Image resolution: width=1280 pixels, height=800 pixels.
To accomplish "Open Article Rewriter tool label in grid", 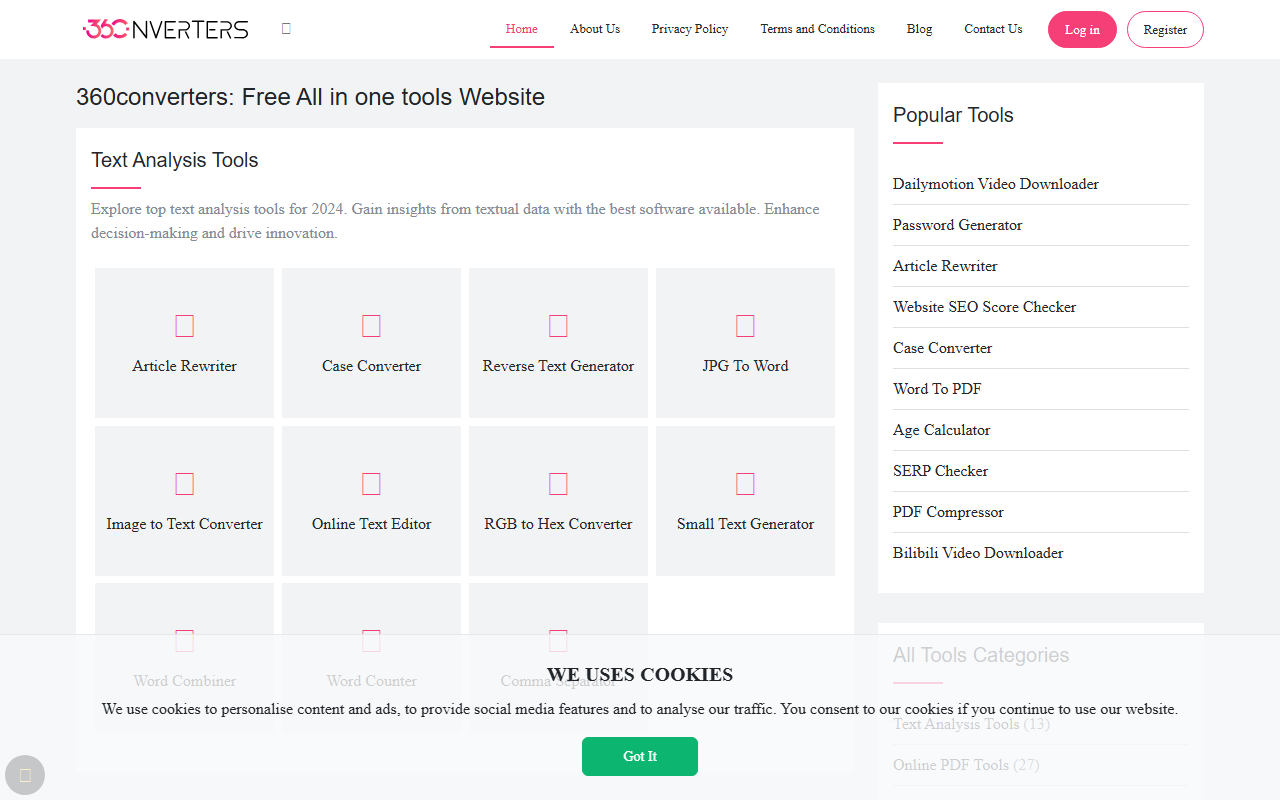I will pyautogui.click(x=184, y=366).
